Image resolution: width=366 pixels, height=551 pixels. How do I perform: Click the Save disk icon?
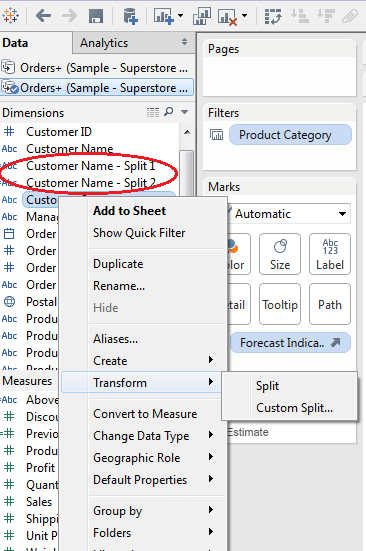pyautogui.click(x=96, y=16)
